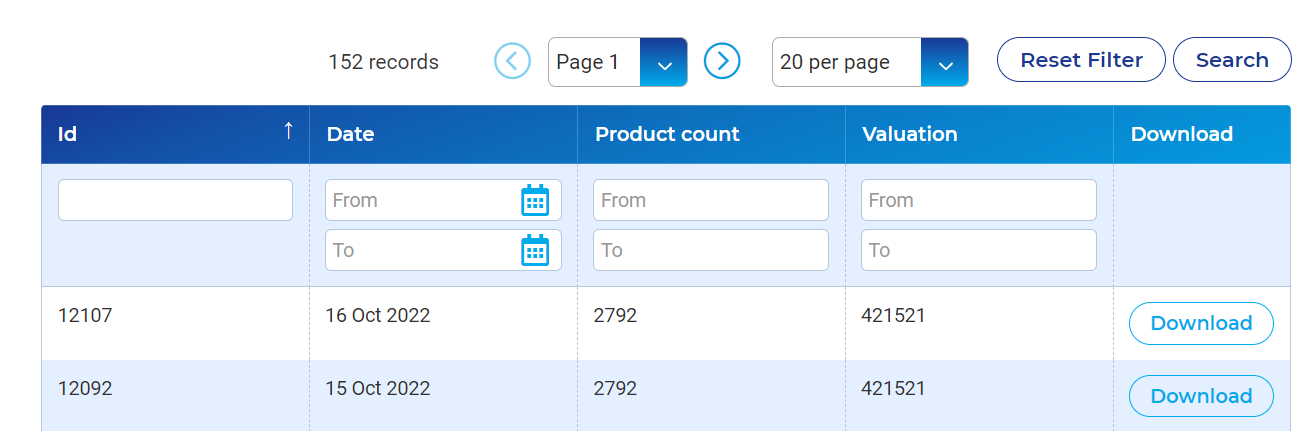
Task: Click the Search button
Action: pos(1232,60)
